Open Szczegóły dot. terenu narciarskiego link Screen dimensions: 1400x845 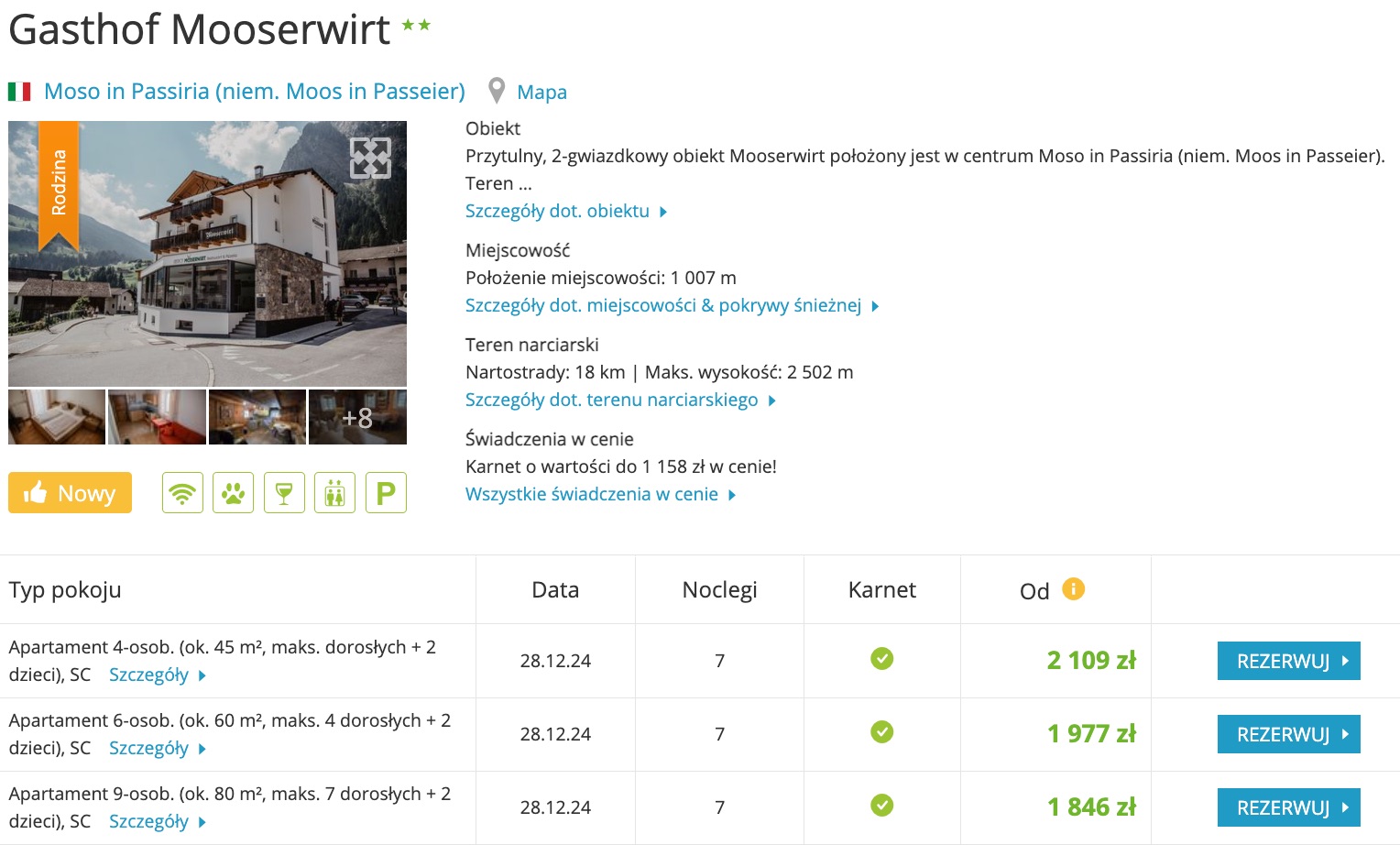point(620,401)
